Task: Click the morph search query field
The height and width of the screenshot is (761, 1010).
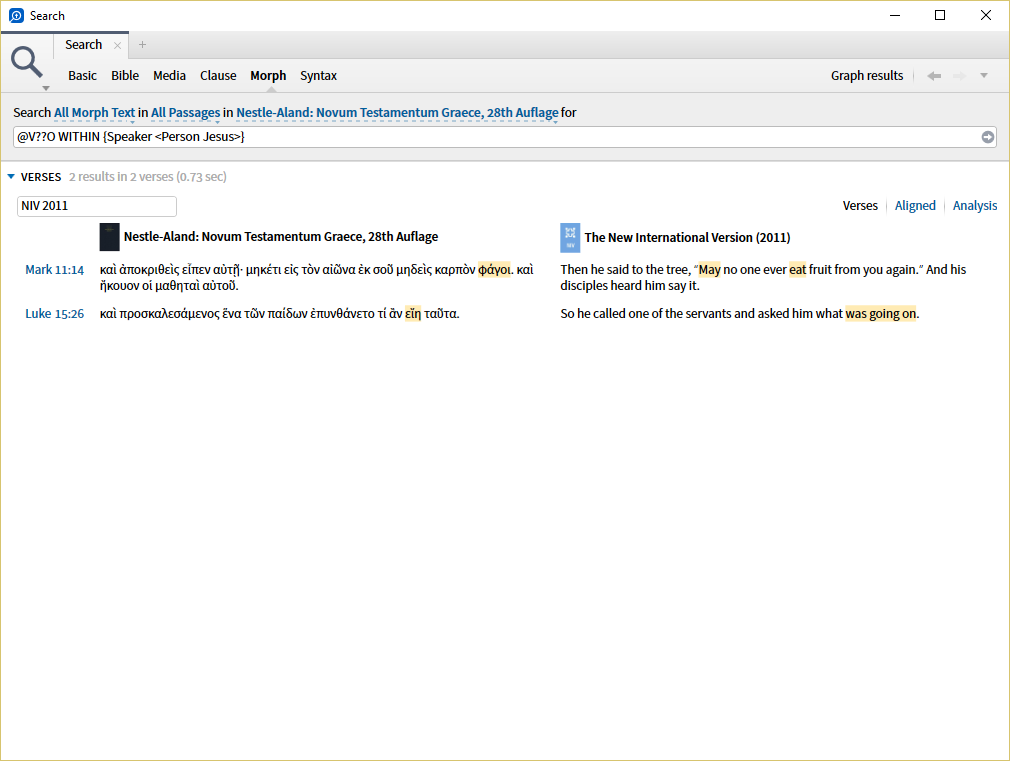Action: tap(496, 137)
